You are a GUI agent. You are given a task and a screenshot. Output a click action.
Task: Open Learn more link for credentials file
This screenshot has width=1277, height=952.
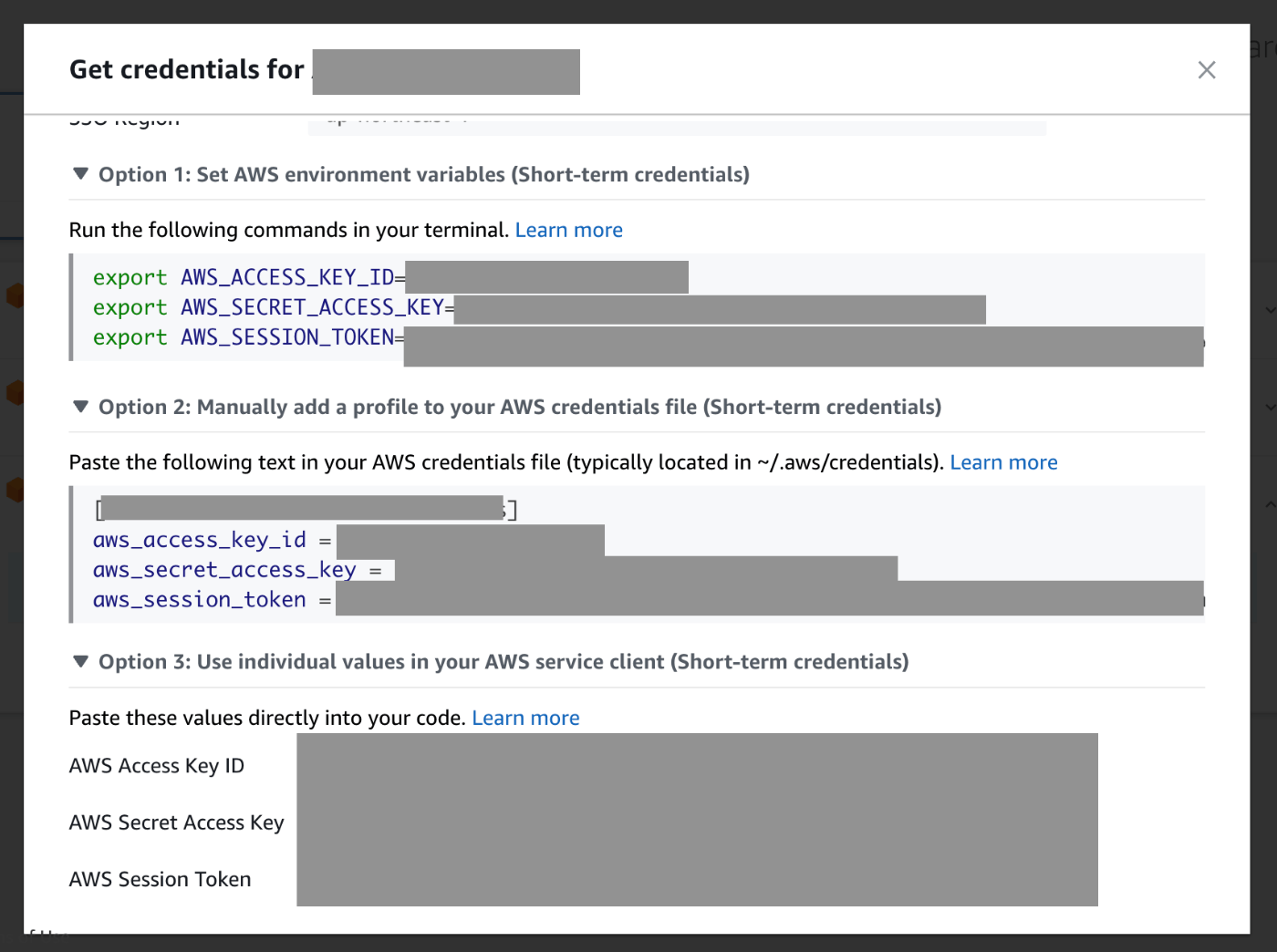coord(1003,462)
